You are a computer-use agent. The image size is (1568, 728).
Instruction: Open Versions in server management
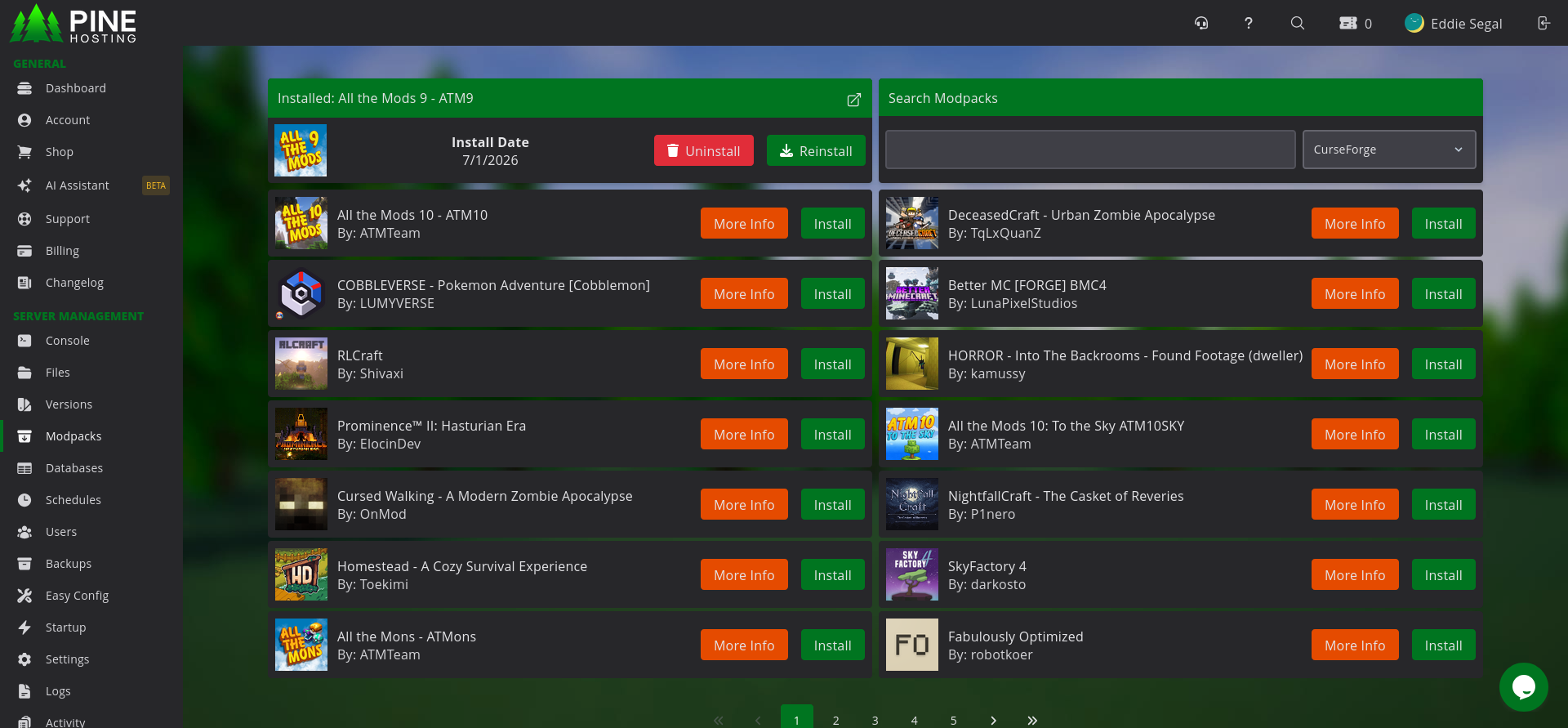coord(69,404)
